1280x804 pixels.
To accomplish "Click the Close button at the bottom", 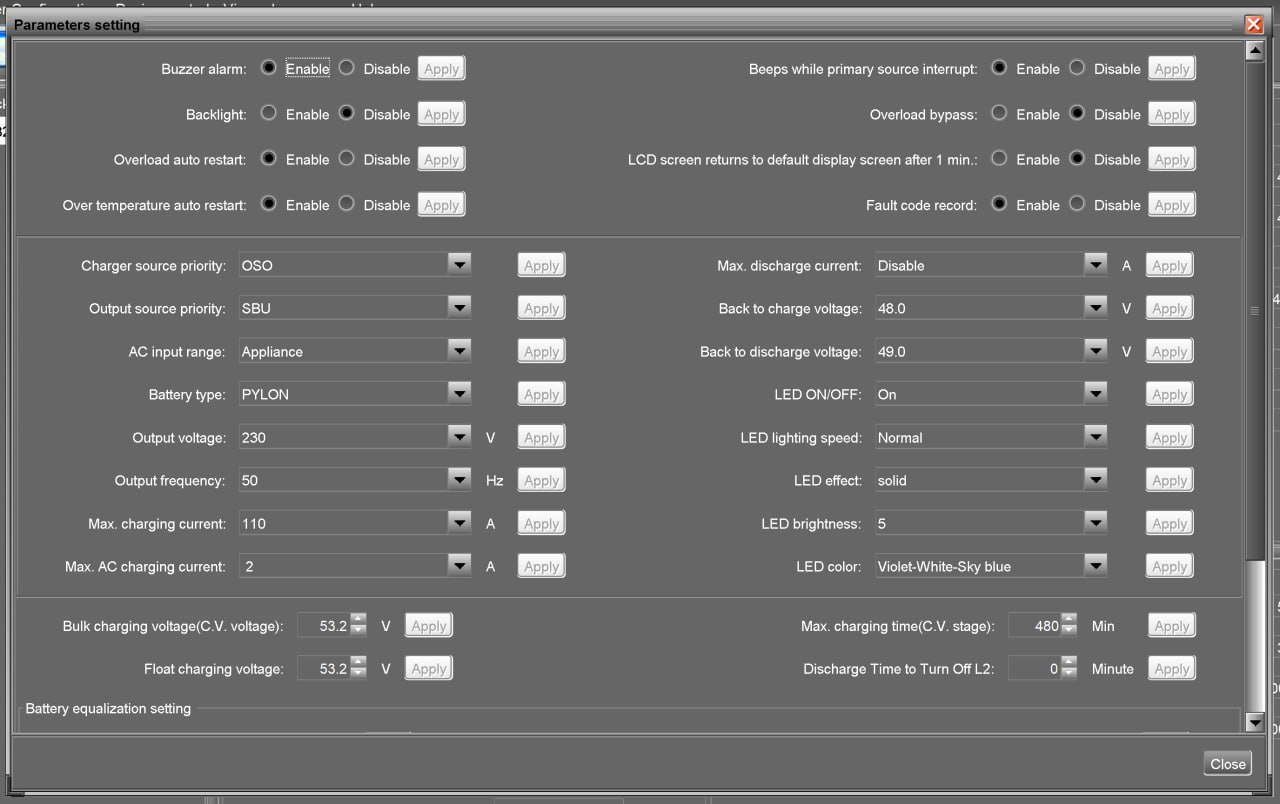I will pyautogui.click(x=1227, y=763).
